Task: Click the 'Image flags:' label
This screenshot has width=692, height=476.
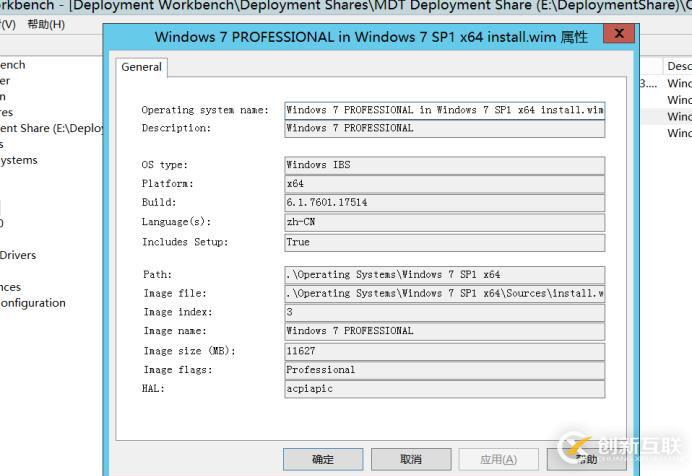Action: click(x=178, y=370)
